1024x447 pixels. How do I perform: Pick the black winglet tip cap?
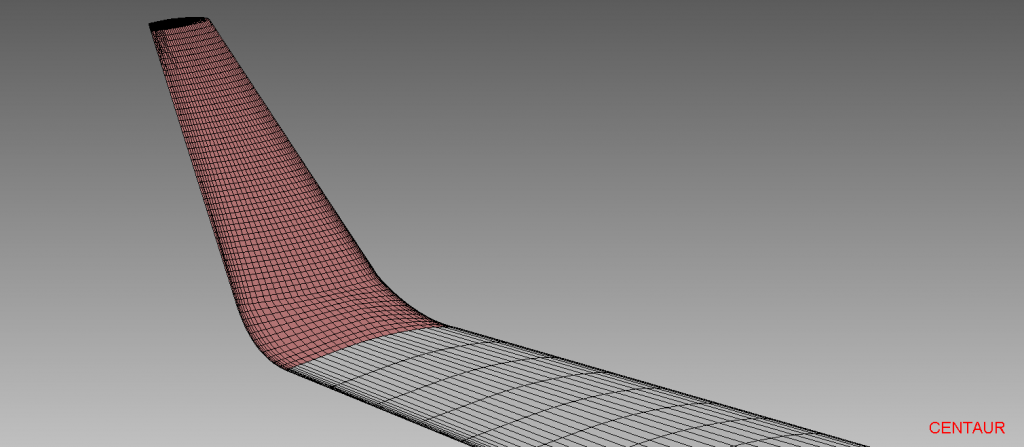(178, 23)
